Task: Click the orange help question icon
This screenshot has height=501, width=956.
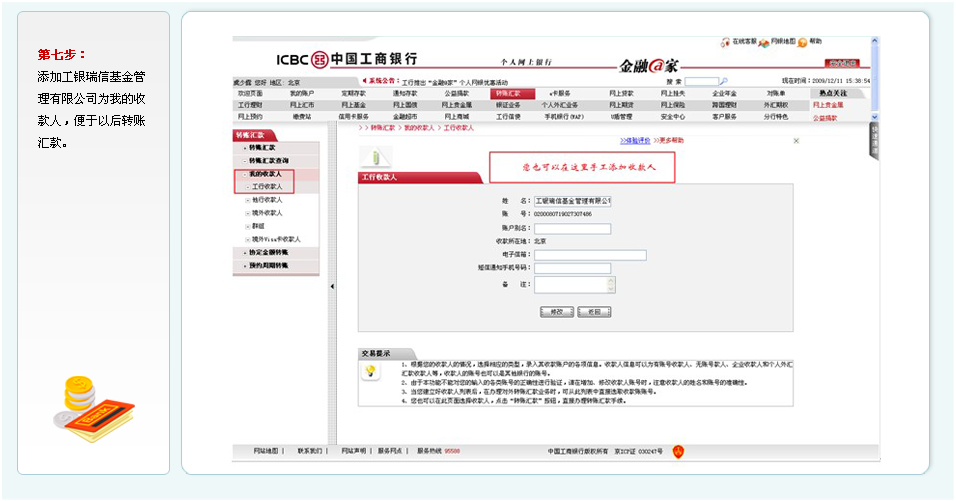Action: (x=802, y=43)
